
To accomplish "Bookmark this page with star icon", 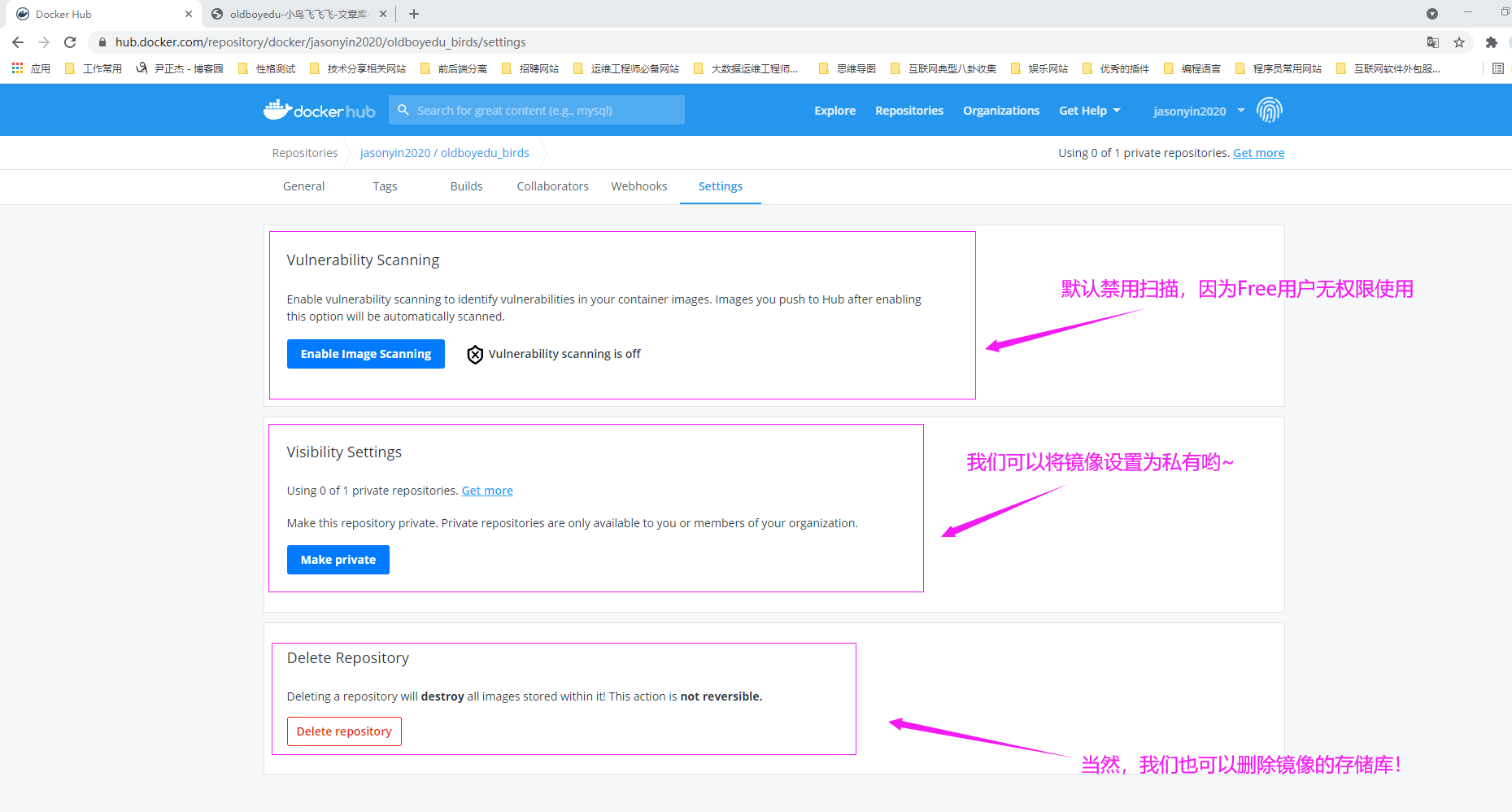I will click(1459, 42).
